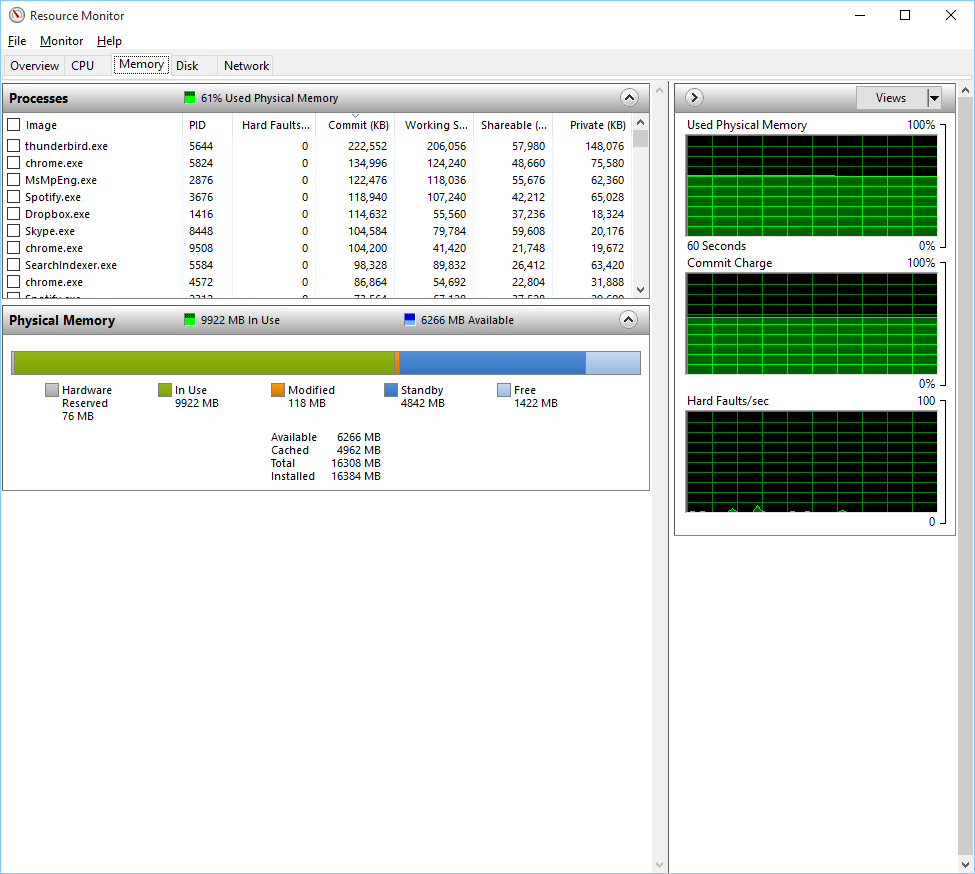The width and height of the screenshot is (975, 874).
Task: Click the green In Use segment of memory bar
Action: (205, 363)
